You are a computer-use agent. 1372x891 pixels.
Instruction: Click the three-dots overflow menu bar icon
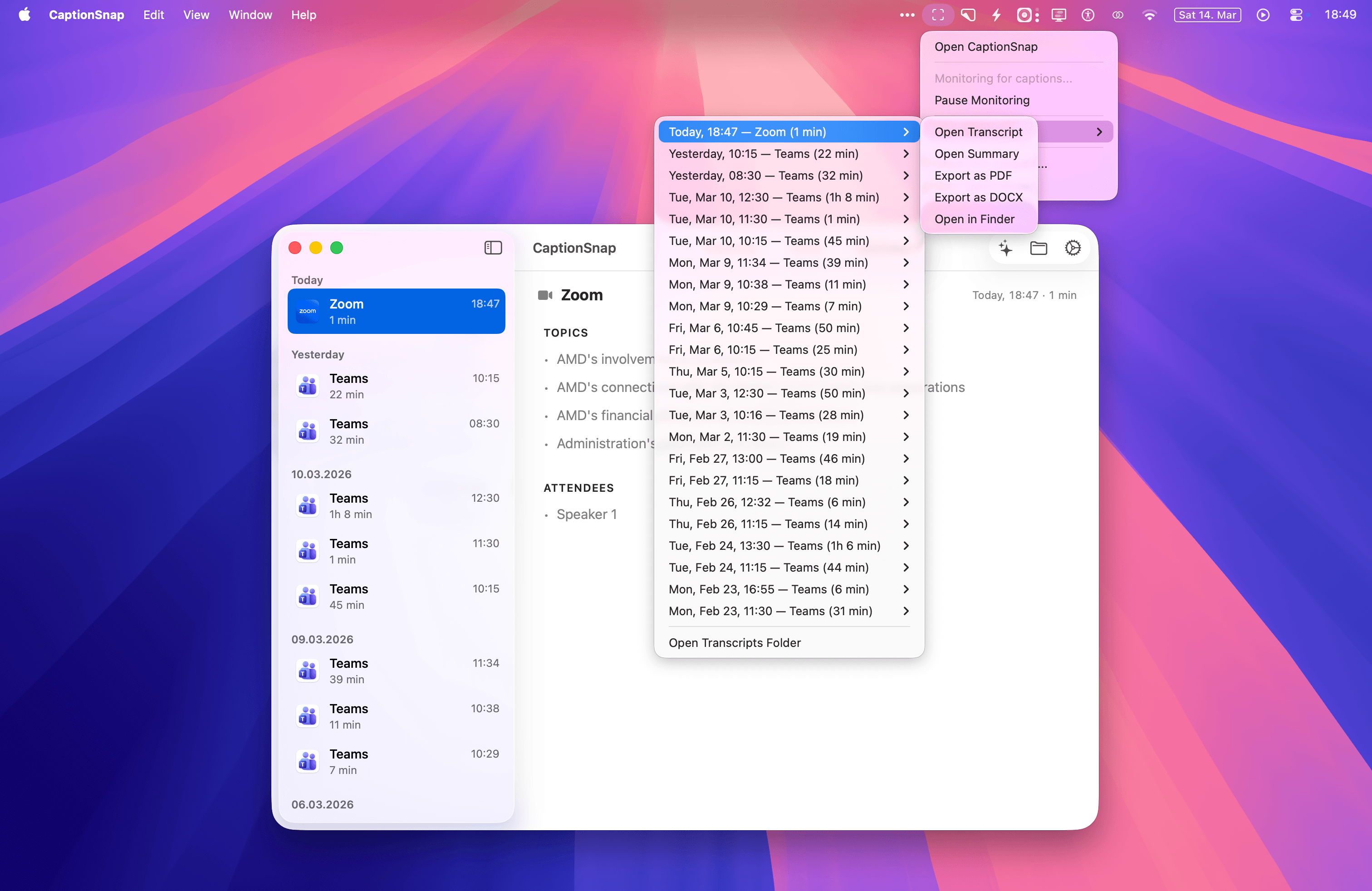(x=907, y=15)
